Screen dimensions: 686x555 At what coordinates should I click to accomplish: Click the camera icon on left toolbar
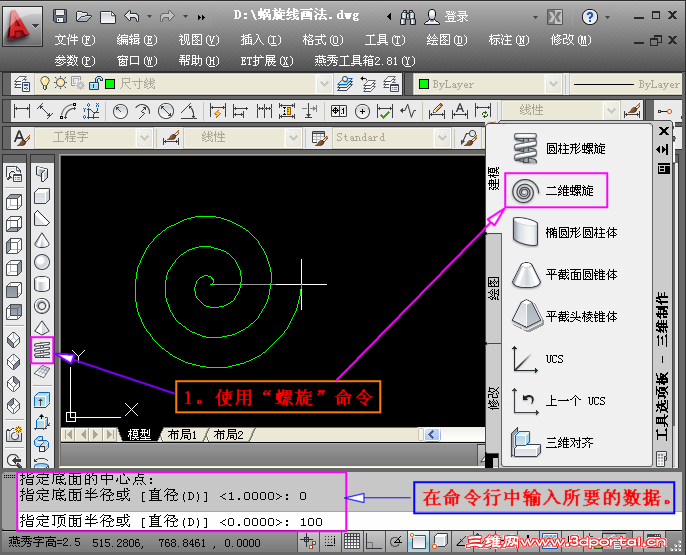click(14, 434)
